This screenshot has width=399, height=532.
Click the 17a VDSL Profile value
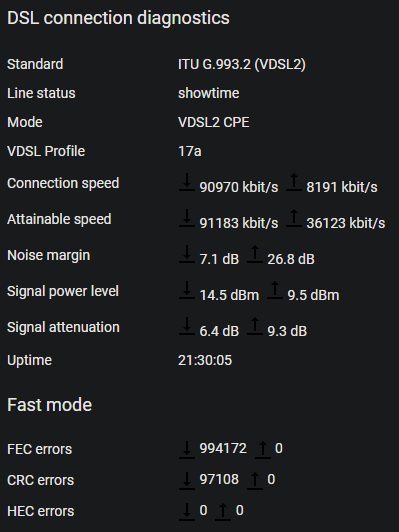coord(190,151)
